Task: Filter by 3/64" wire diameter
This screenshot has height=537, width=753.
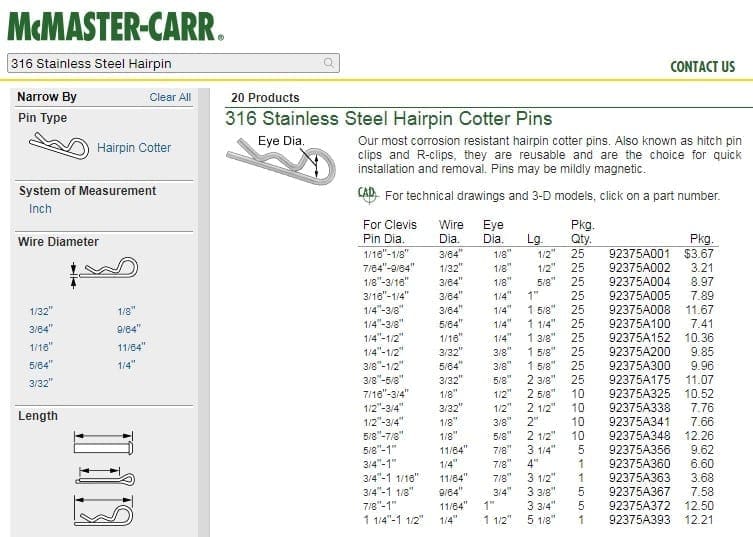Action: (41, 329)
